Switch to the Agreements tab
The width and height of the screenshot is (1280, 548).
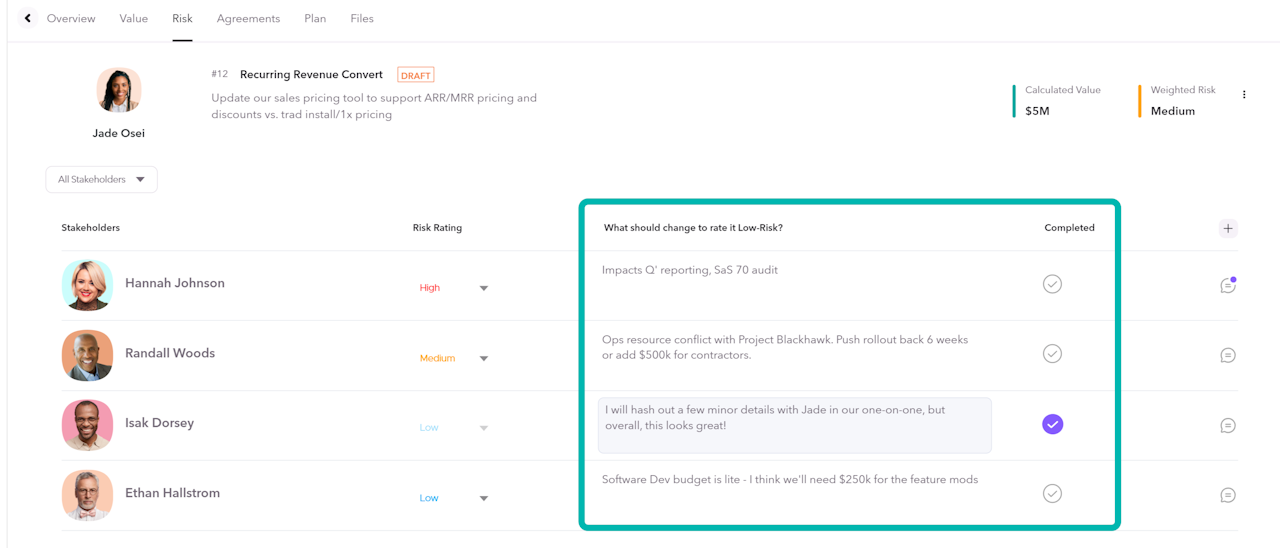(248, 18)
